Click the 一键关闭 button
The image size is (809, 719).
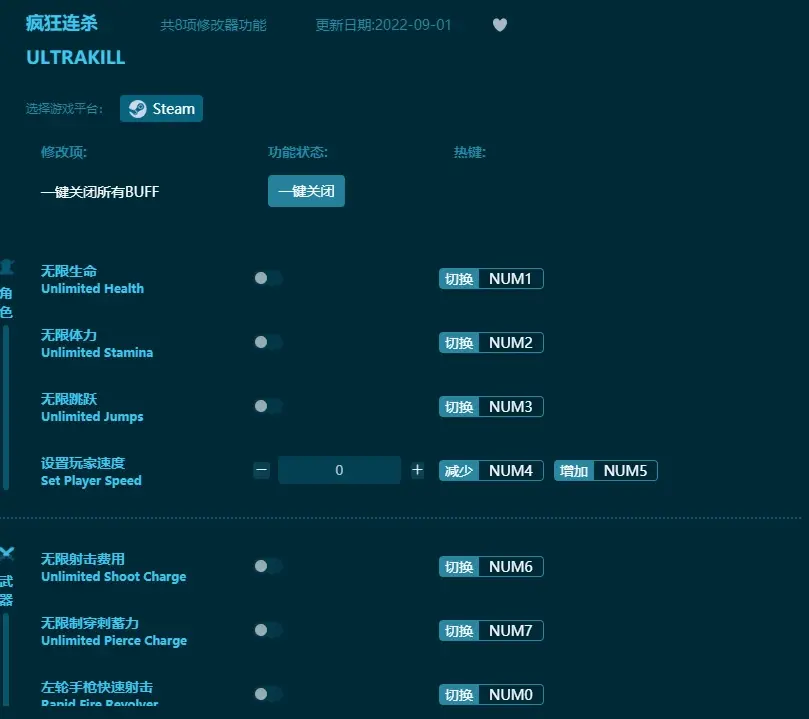306,191
